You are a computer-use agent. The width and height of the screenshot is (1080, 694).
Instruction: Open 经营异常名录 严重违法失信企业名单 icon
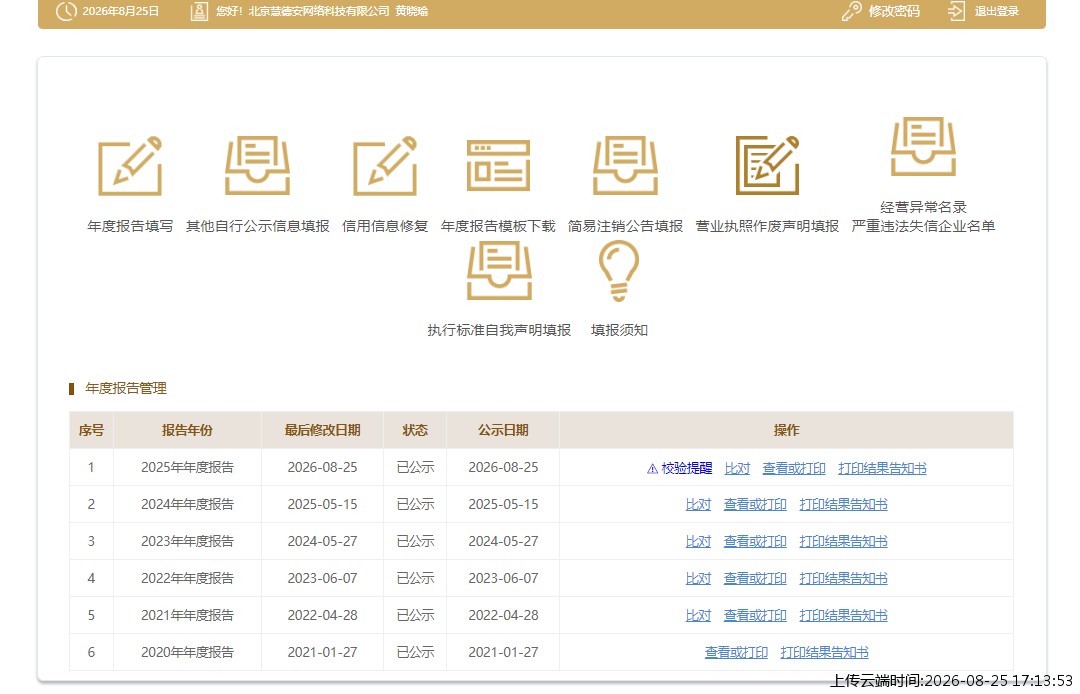point(923,147)
